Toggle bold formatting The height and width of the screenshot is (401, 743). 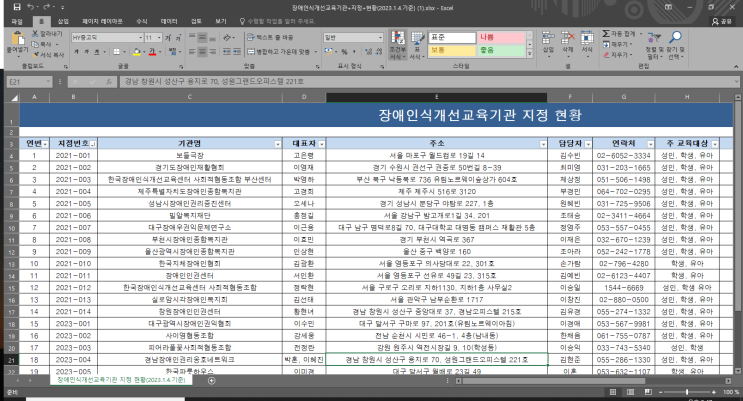tap(76, 52)
